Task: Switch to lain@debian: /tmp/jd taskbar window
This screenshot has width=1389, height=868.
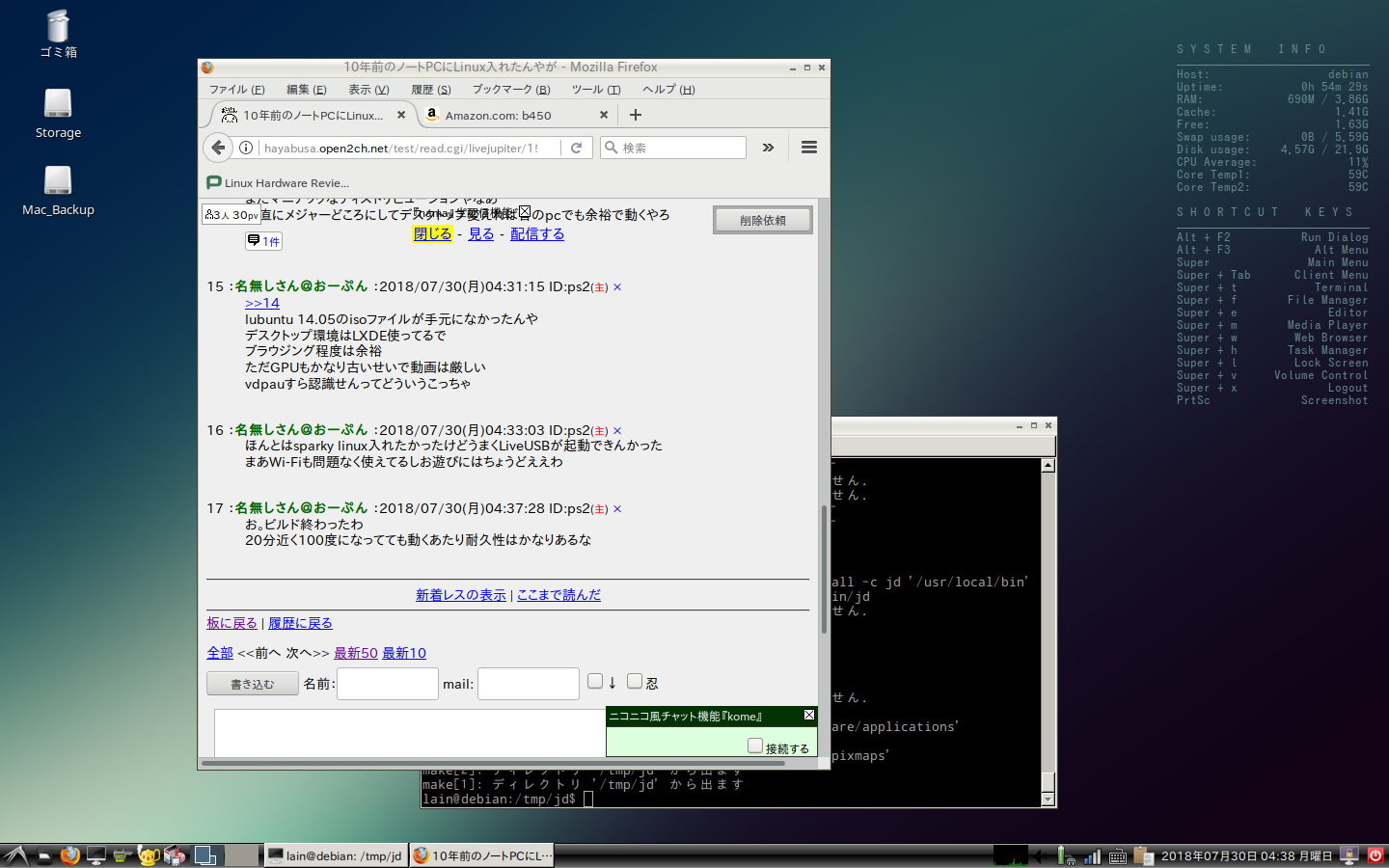Action: [336, 855]
